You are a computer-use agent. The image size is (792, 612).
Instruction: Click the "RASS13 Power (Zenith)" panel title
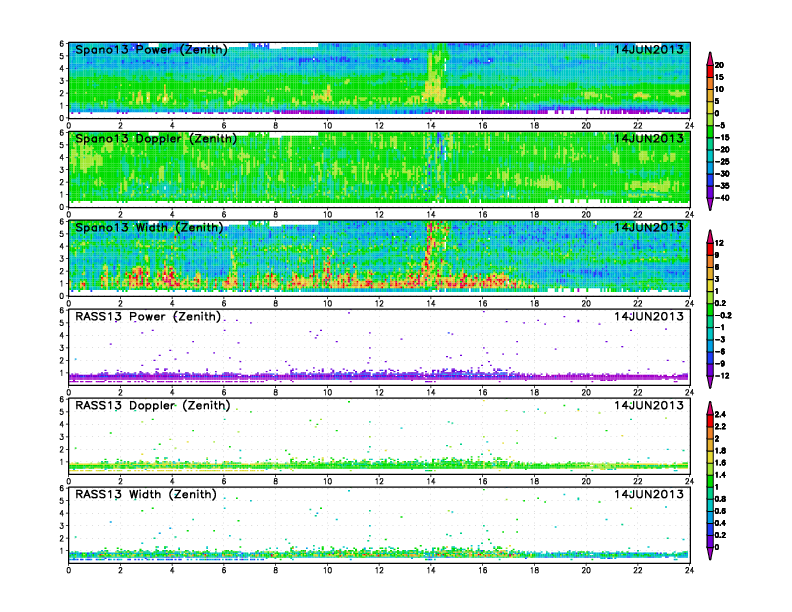pos(148,317)
